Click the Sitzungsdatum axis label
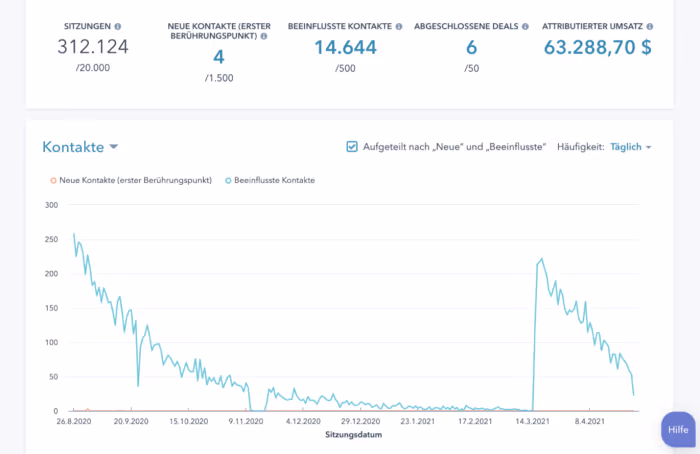The height and width of the screenshot is (454, 700). (x=354, y=434)
